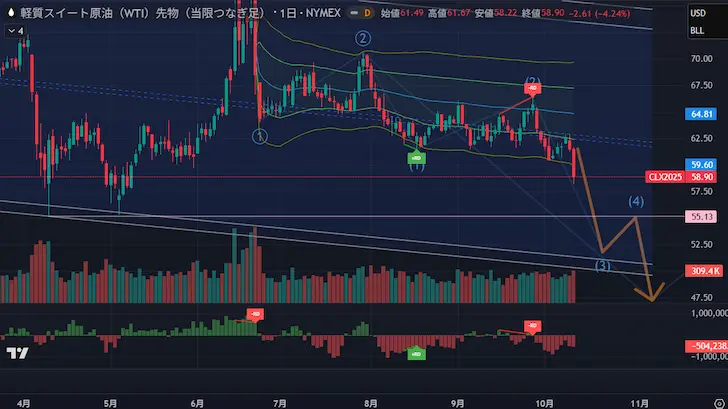Image resolution: width=728 pixels, height=409 pixels.
Task: Collapse the indicator legend showing 4
Action: (x=16, y=31)
